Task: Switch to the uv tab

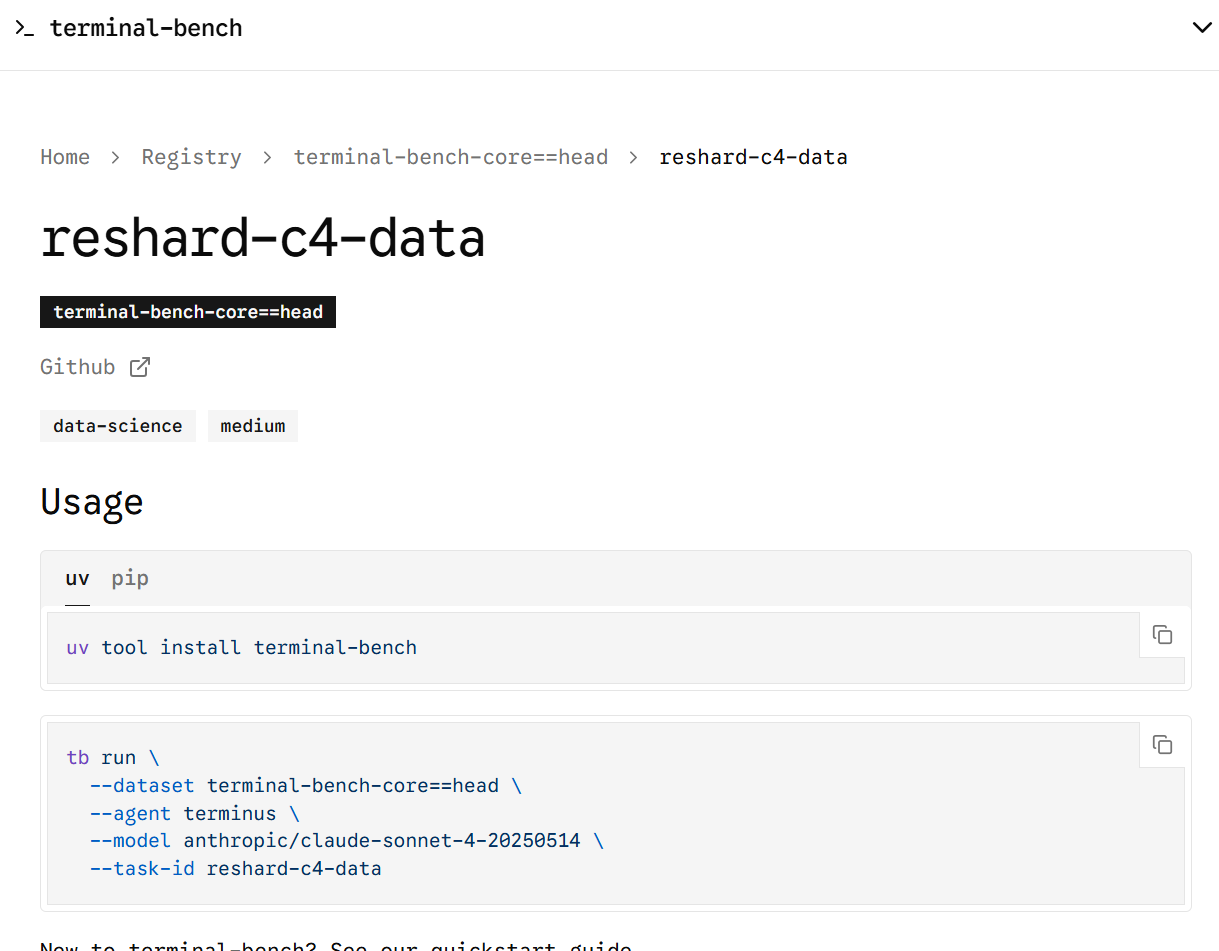Action: (x=77, y=578)
